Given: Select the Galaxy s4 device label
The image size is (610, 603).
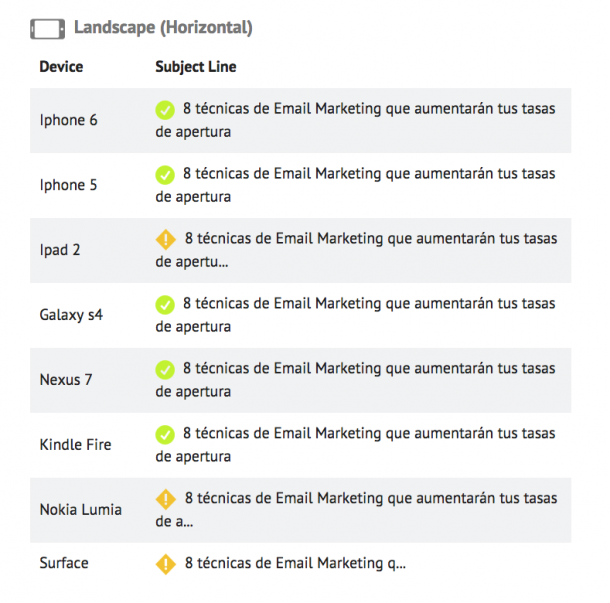Looking at the screenshot, I should point(71,315).
